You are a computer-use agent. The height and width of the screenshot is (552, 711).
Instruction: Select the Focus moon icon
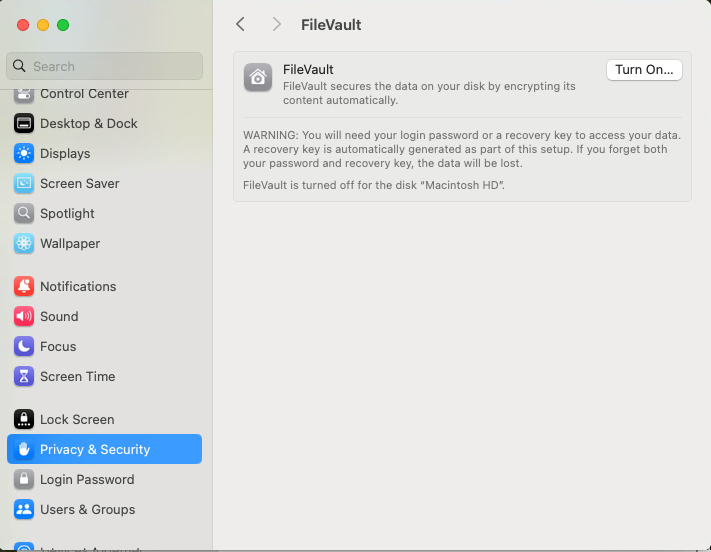[x=24, y=346]
